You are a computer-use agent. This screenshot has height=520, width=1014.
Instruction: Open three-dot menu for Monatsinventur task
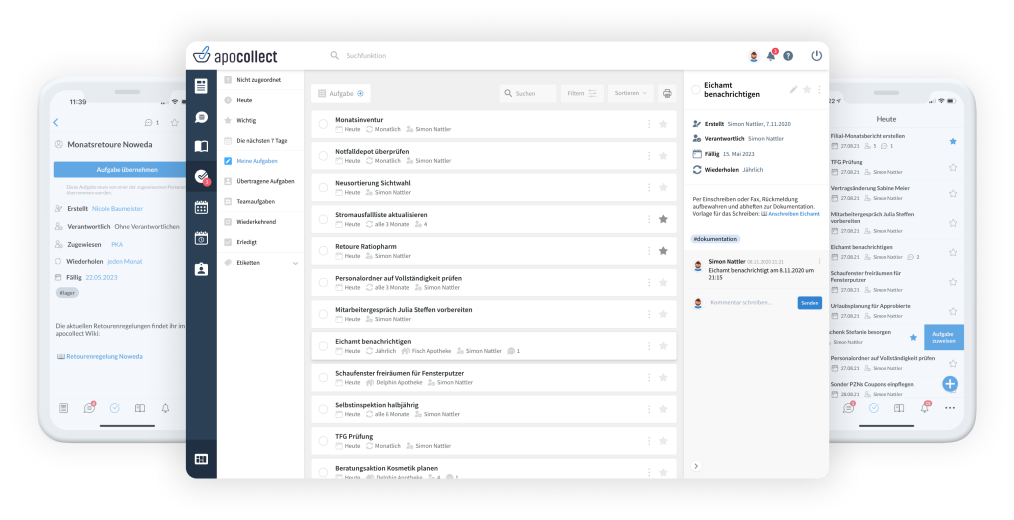(649, 124)
